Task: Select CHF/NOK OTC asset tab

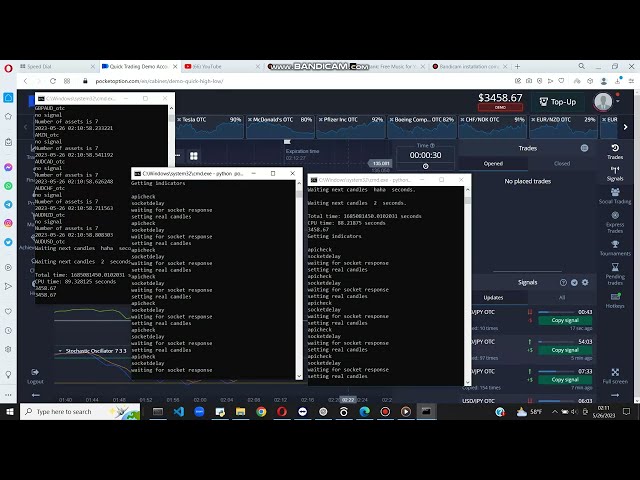Action: [x=493, y=127]
